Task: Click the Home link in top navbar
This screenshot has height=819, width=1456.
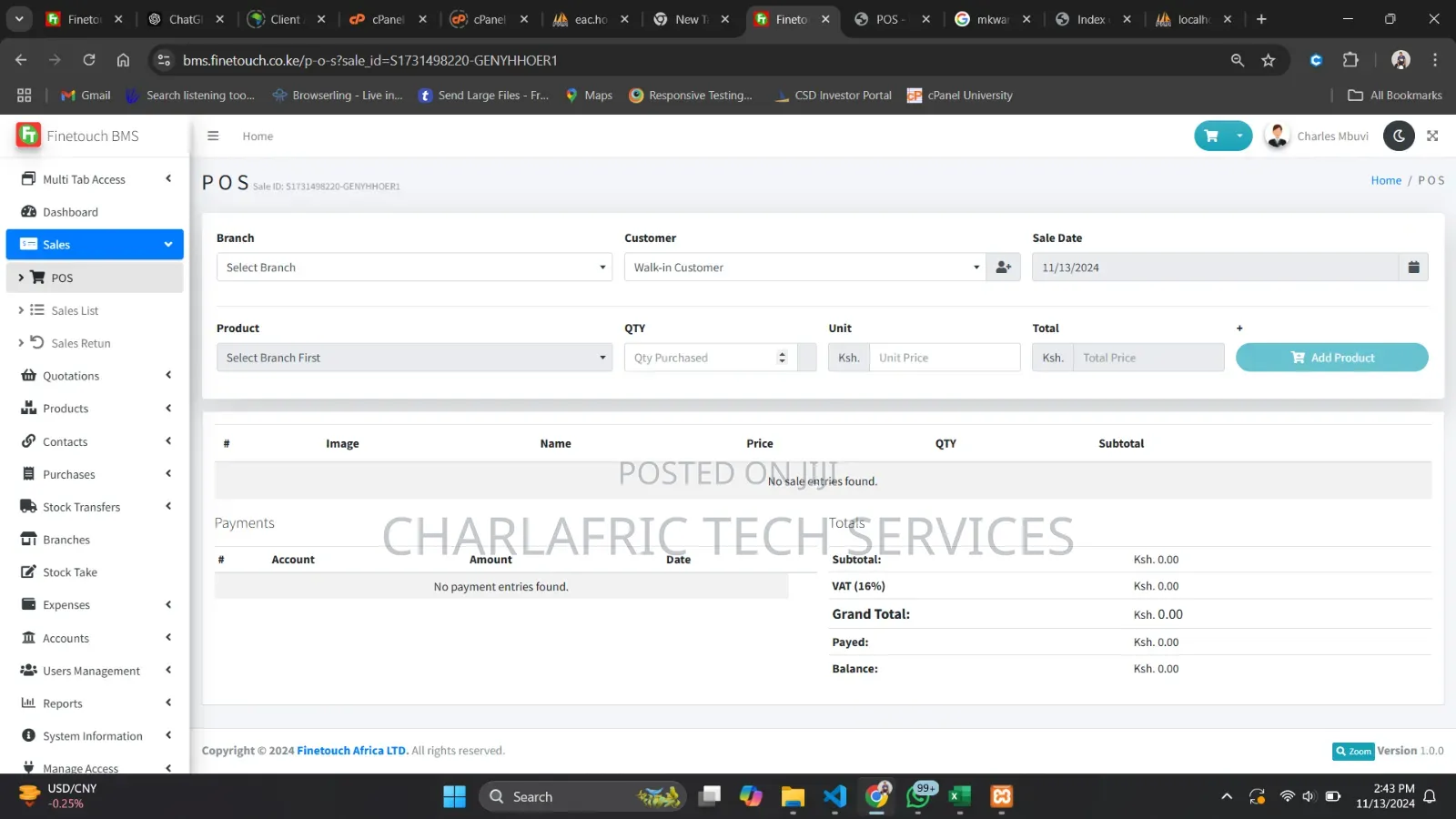Action: point(258,136)
